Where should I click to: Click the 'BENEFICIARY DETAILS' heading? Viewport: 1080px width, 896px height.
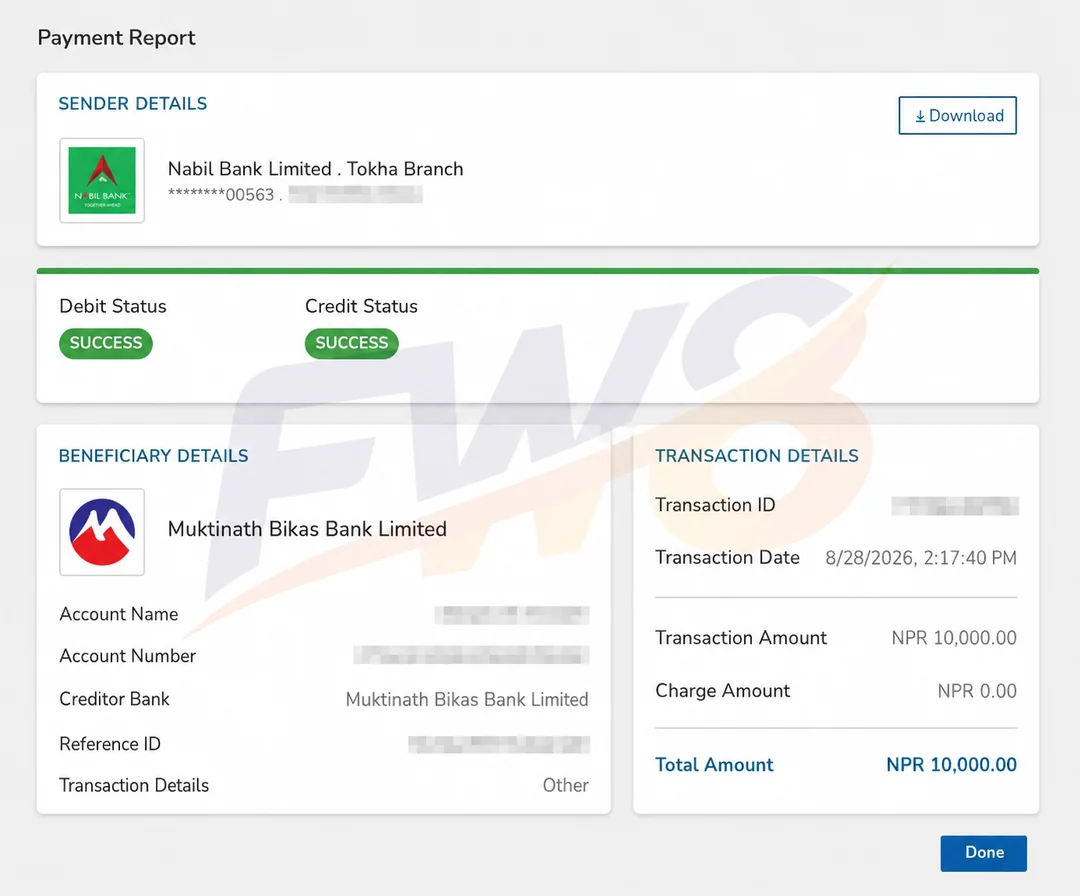154,456
